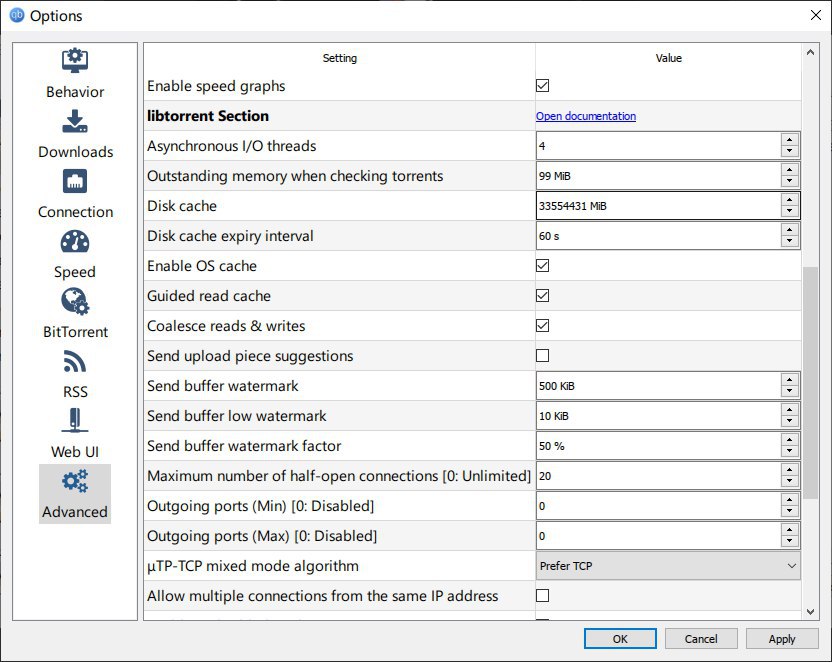Switch to Speed tab label
Viewport: 832px width, 662px height.
click(x=75, y=272)
